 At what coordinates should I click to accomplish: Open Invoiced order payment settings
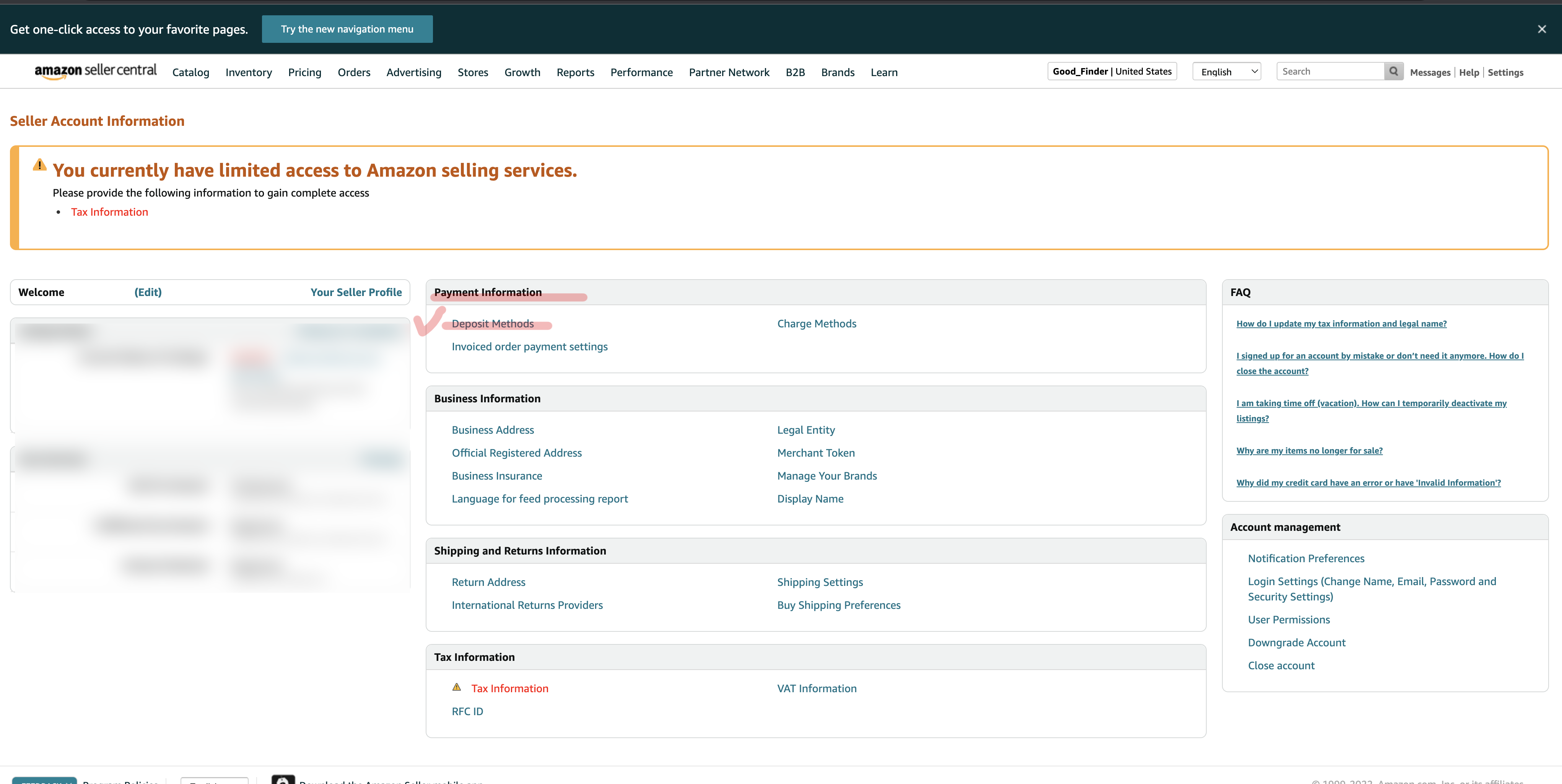pos(529,346)
